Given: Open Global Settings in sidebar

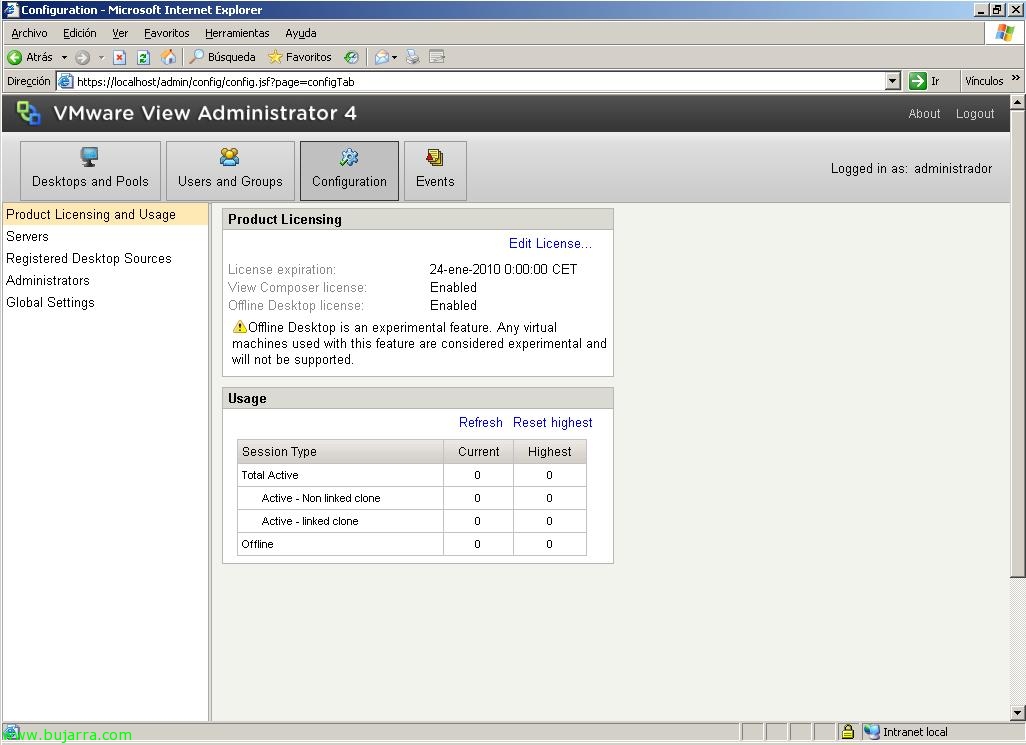Looking at the screenshot, I should coord(50,302).
